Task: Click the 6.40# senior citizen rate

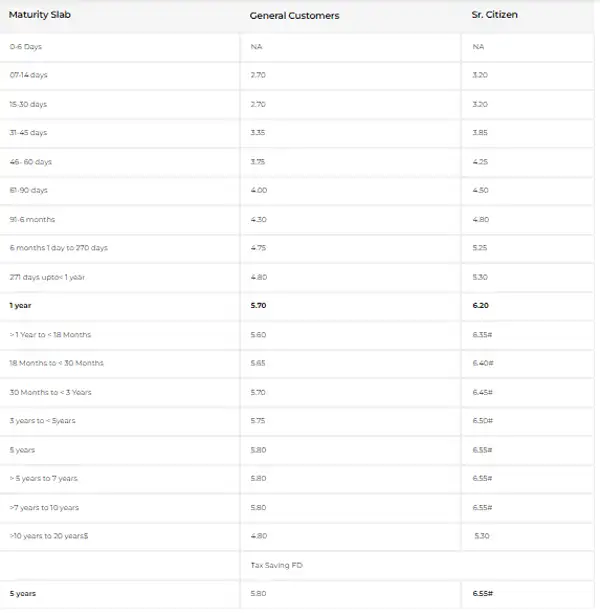Action: (x=483, y=363)
